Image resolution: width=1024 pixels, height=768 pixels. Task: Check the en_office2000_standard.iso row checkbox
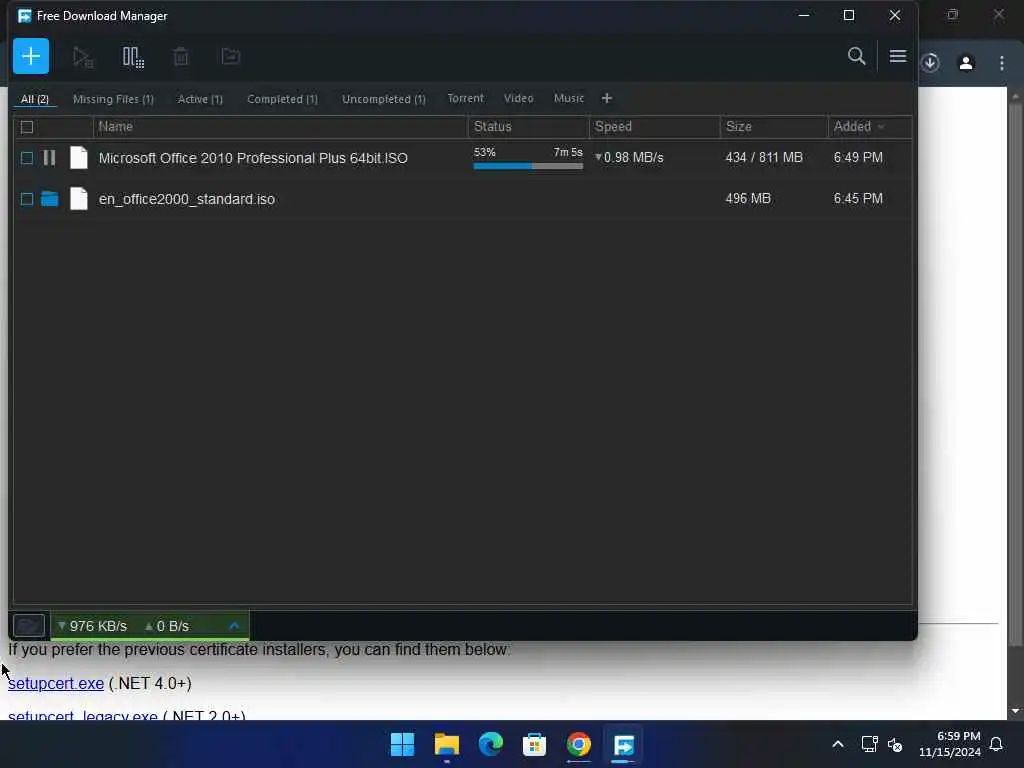coord(27,199)
